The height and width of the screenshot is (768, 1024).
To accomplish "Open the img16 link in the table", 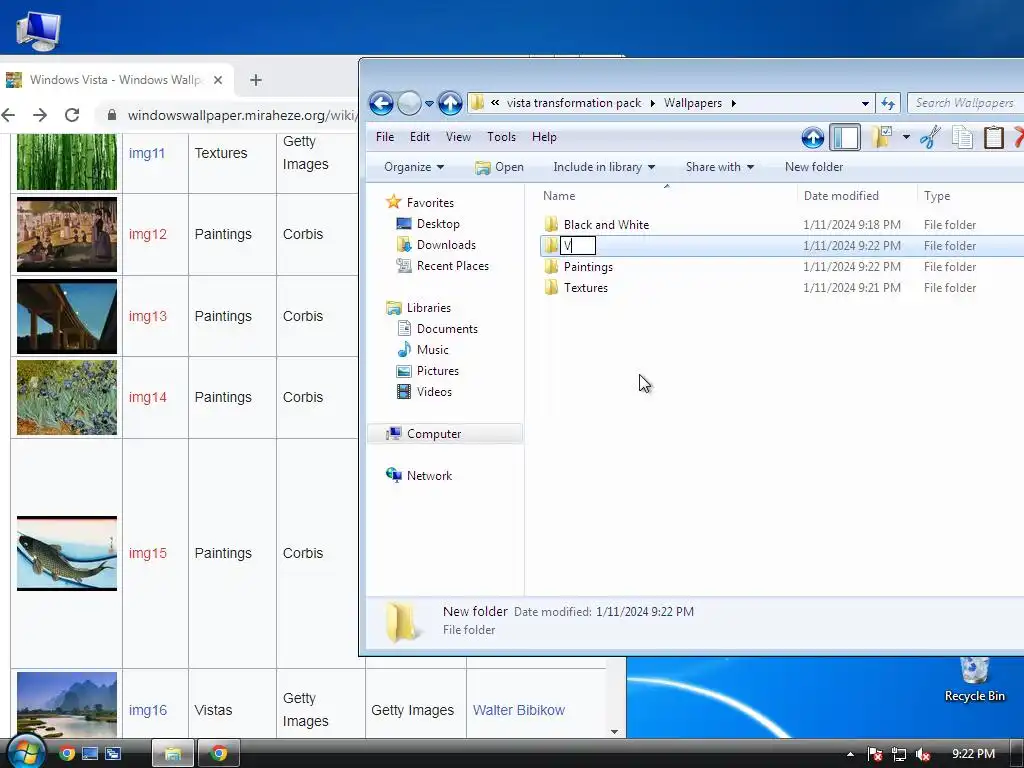I will tap(148, 710).
